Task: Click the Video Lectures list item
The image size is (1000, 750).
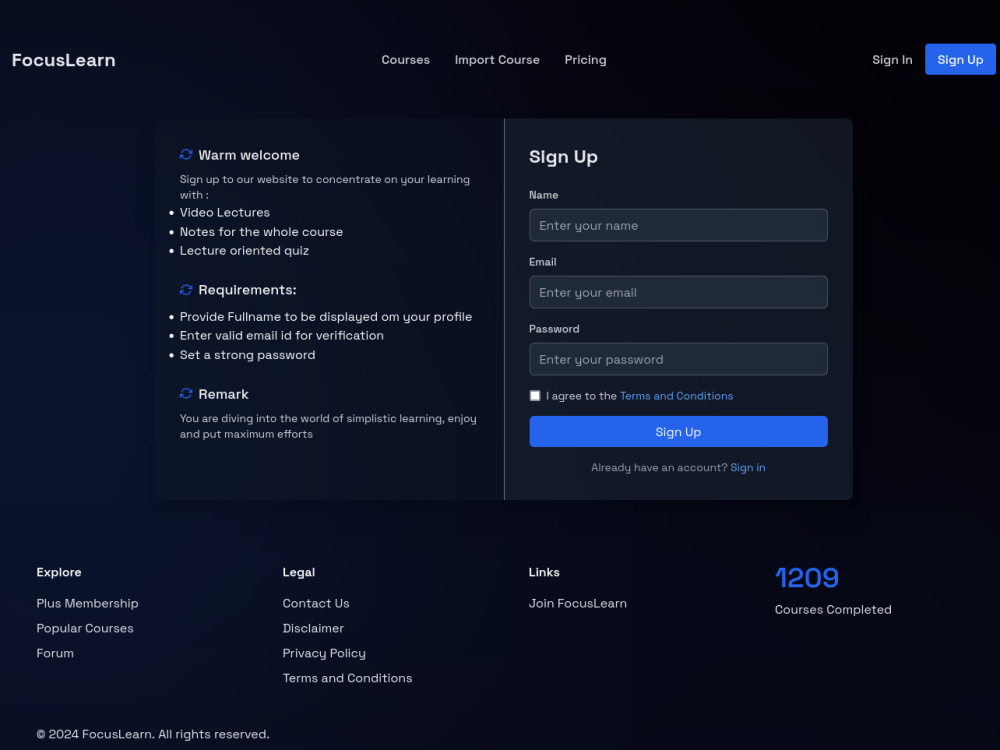Action: [224, 212]
